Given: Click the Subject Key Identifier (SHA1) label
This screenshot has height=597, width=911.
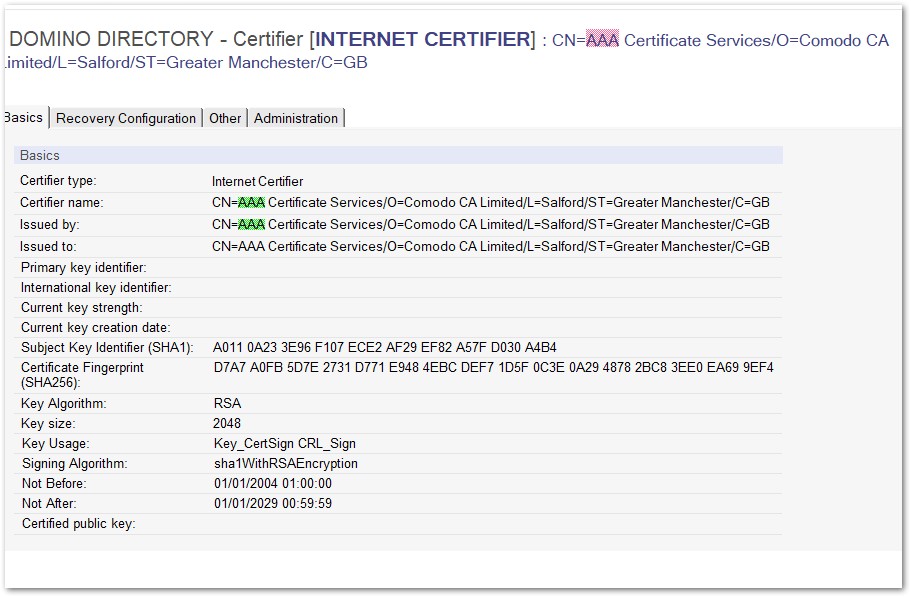Looking at the screenshot, I should click(x=107, y=348).
